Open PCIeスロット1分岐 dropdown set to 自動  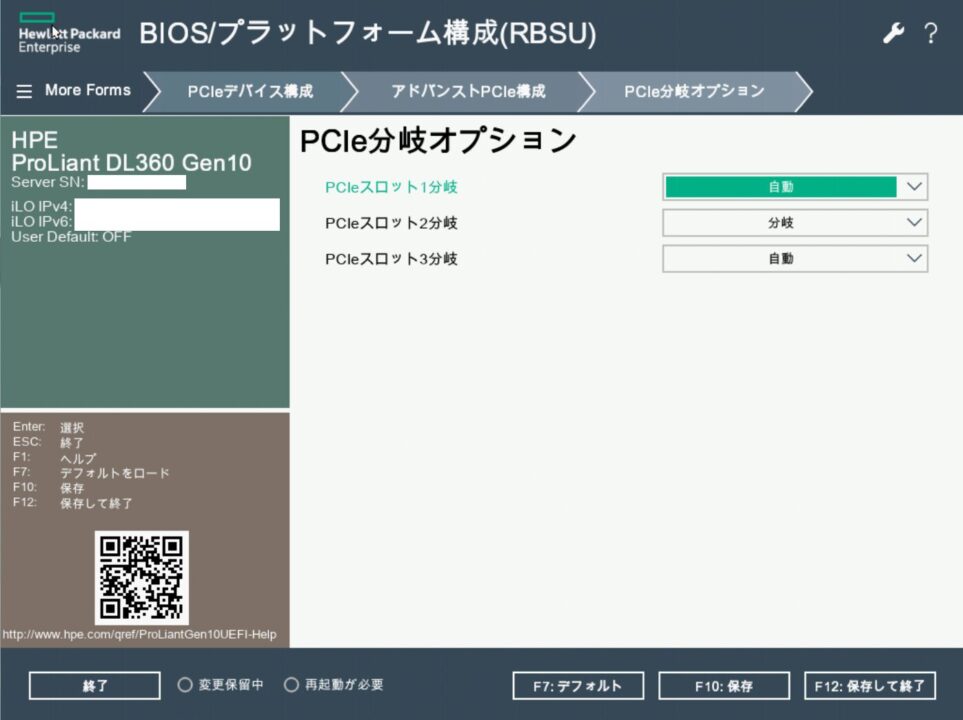[x=795, y=187]
